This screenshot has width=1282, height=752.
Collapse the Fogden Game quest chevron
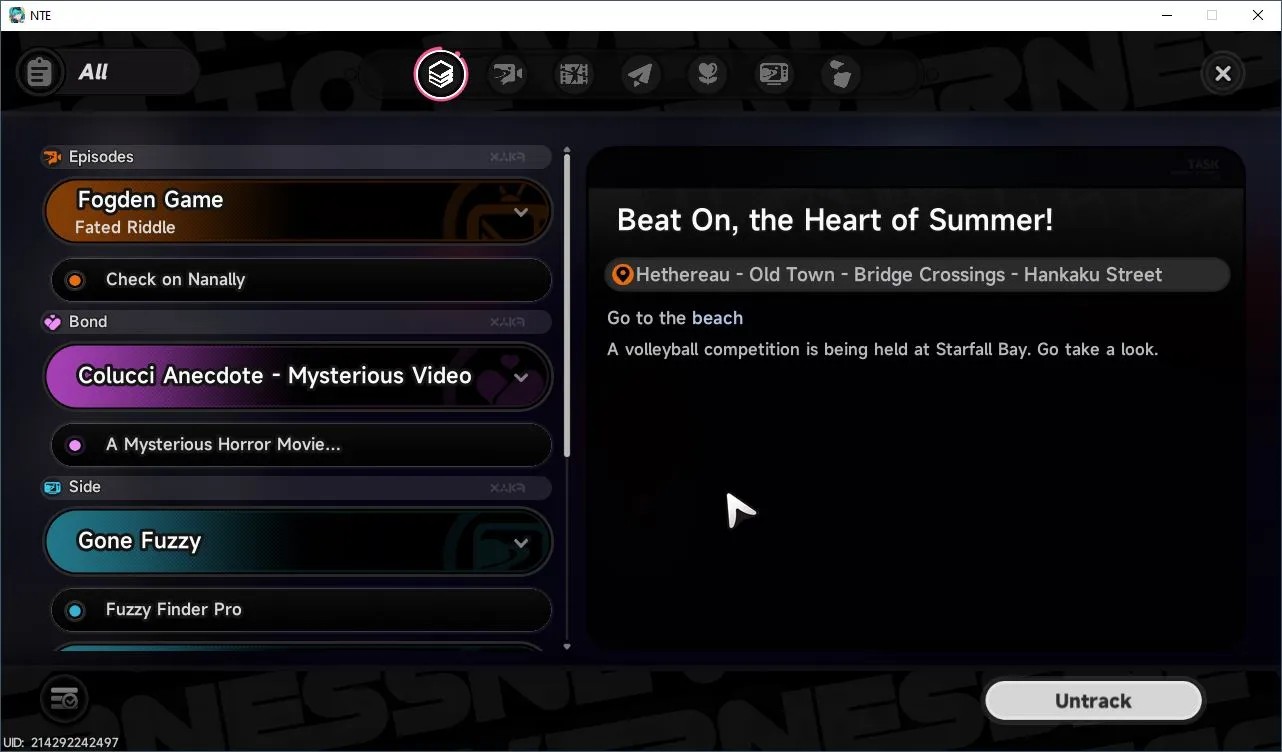coord(521,212)
